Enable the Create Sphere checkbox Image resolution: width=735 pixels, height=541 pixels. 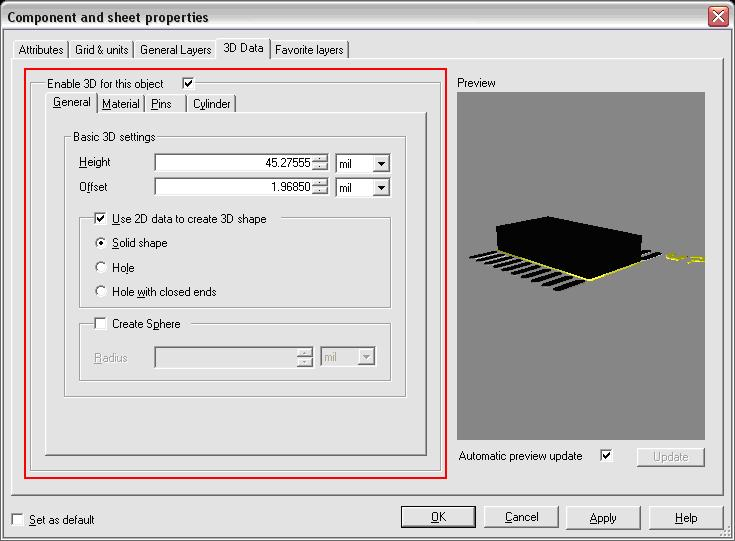(100, 323)
